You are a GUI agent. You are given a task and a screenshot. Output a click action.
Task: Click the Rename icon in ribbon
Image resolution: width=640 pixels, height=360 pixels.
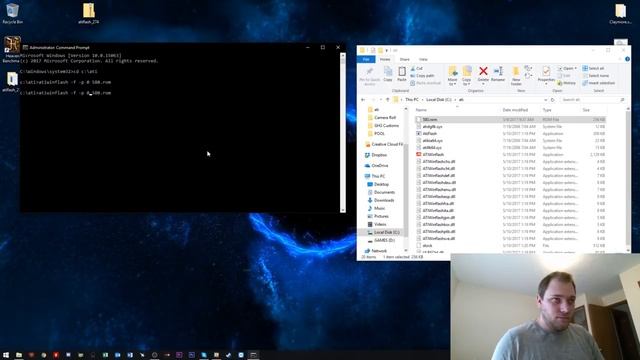coord(498,74)
